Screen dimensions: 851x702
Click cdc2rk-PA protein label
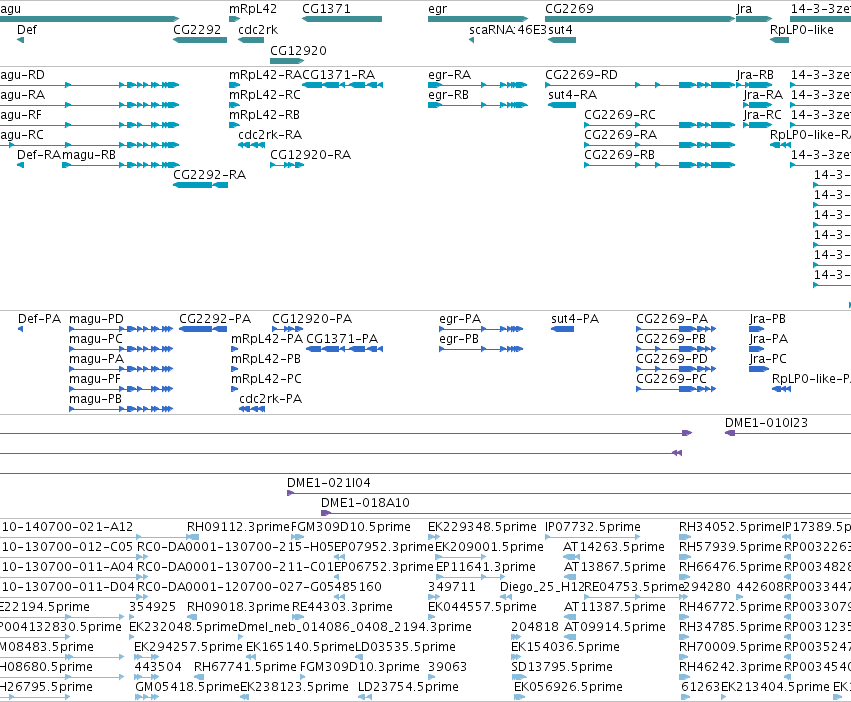pyautogui.click(x=270, y=399)
